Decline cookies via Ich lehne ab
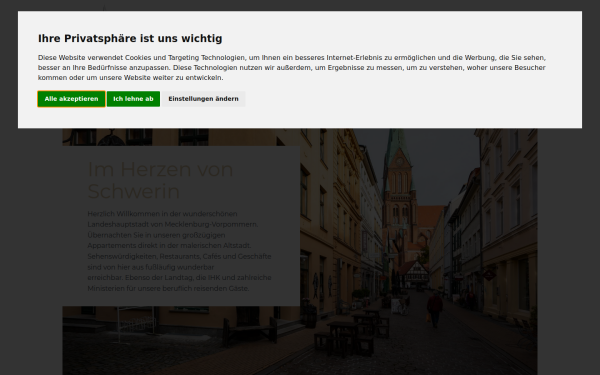The width and height of the screenshot is (600, 375). [x=133, y=99]
